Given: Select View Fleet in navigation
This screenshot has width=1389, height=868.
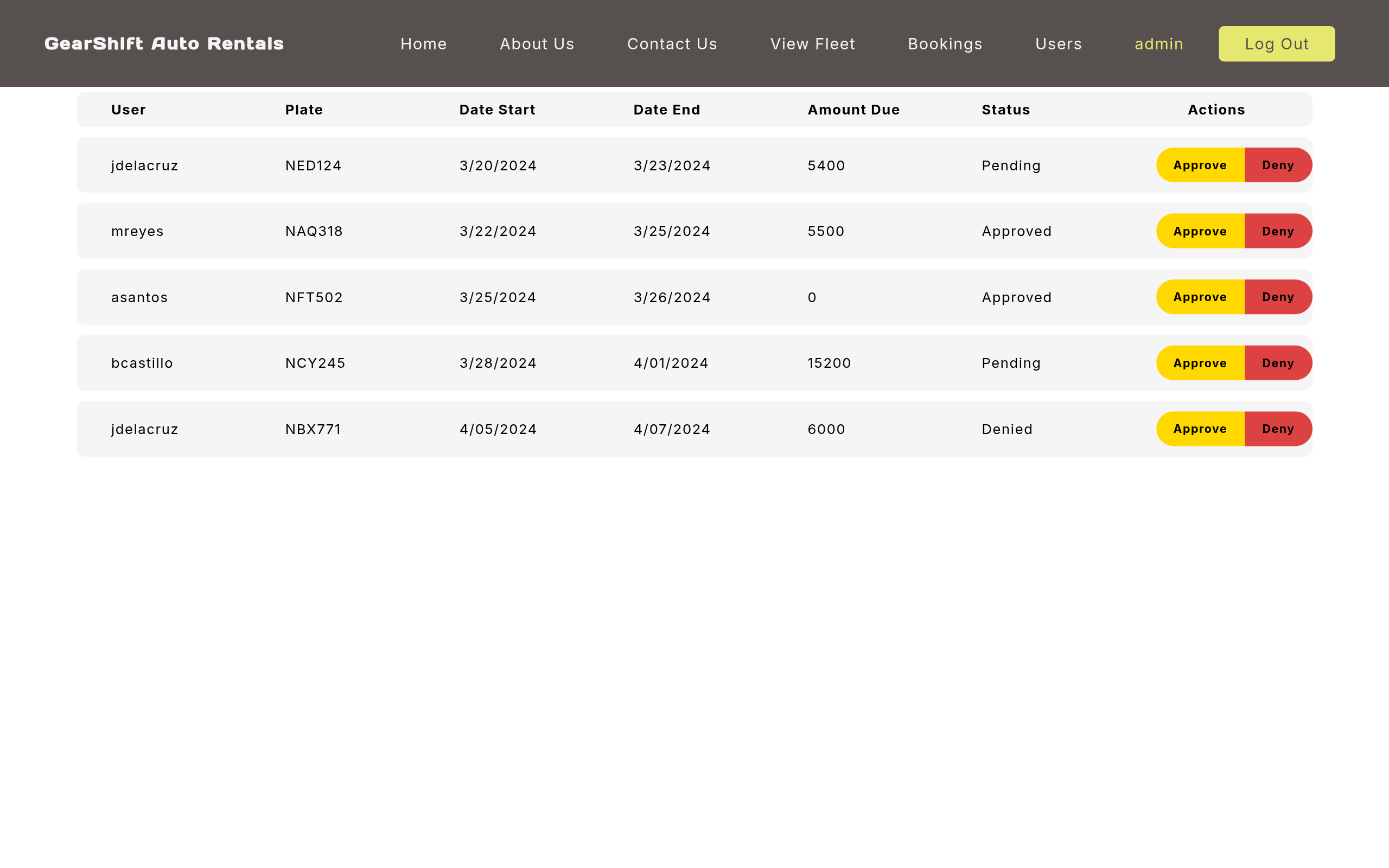Looking at the screenshot, I should (813, 43).
